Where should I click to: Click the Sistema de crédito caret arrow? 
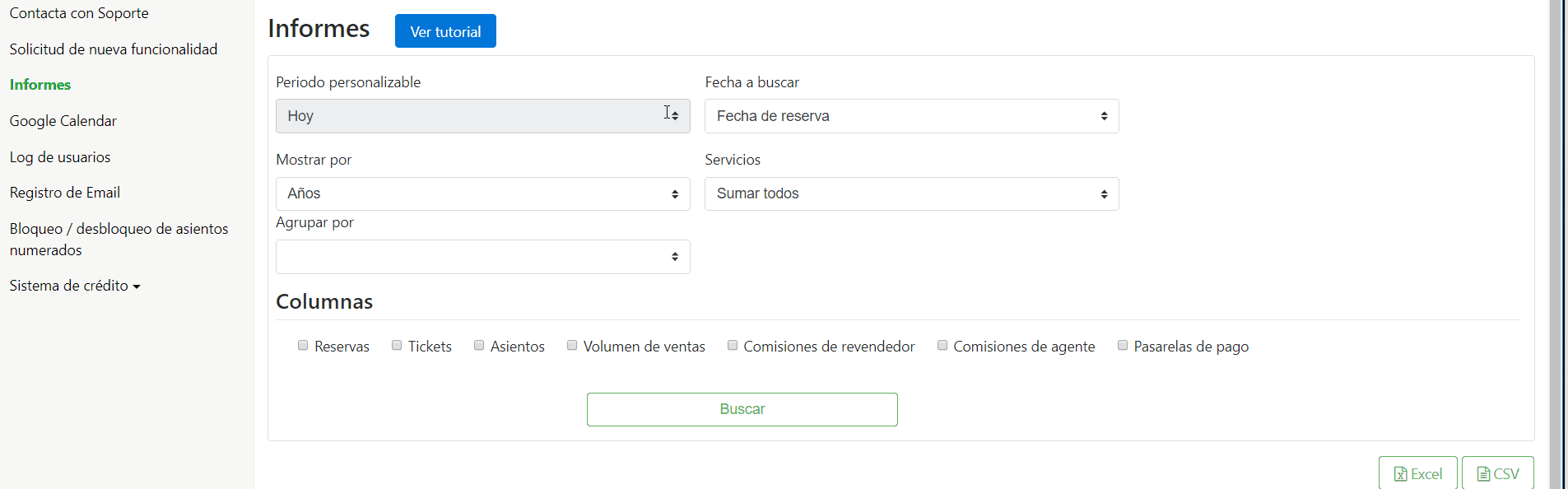pyautogui.click(x=137, y=286)
